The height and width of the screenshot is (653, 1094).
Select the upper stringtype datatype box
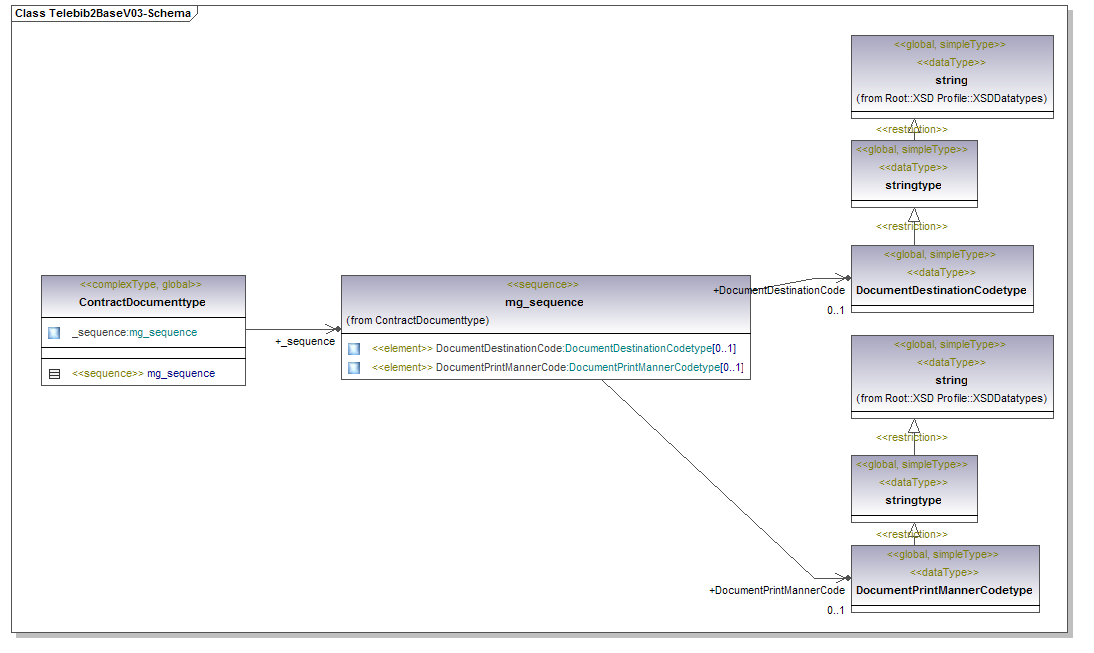[913, 185]
